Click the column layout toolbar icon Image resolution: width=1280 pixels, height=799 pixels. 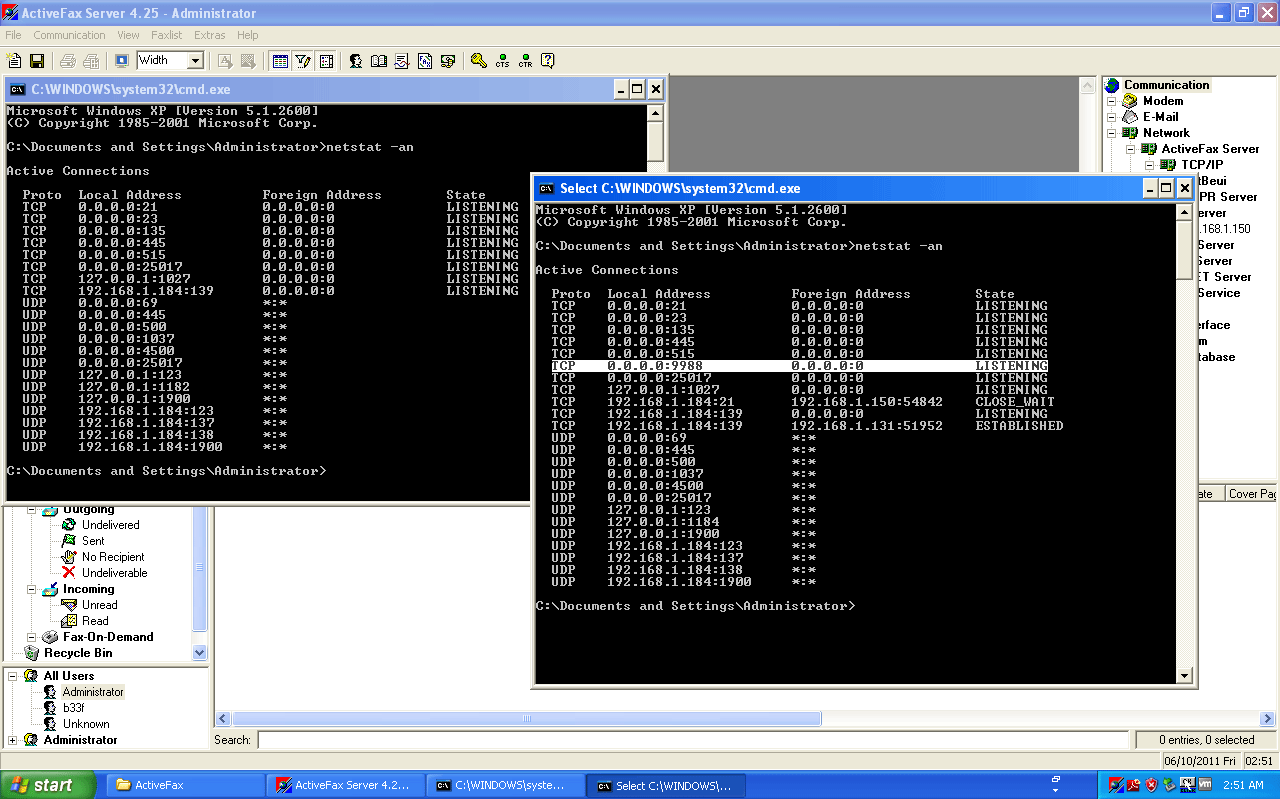click(x=326, y=61)
